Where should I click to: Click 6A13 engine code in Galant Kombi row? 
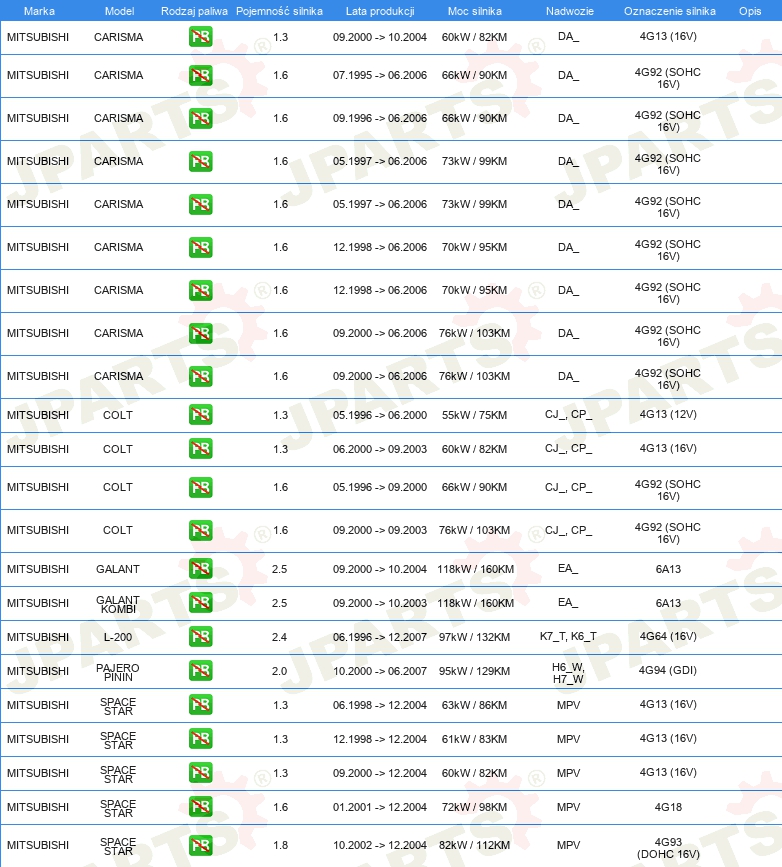tap(668, 603)
